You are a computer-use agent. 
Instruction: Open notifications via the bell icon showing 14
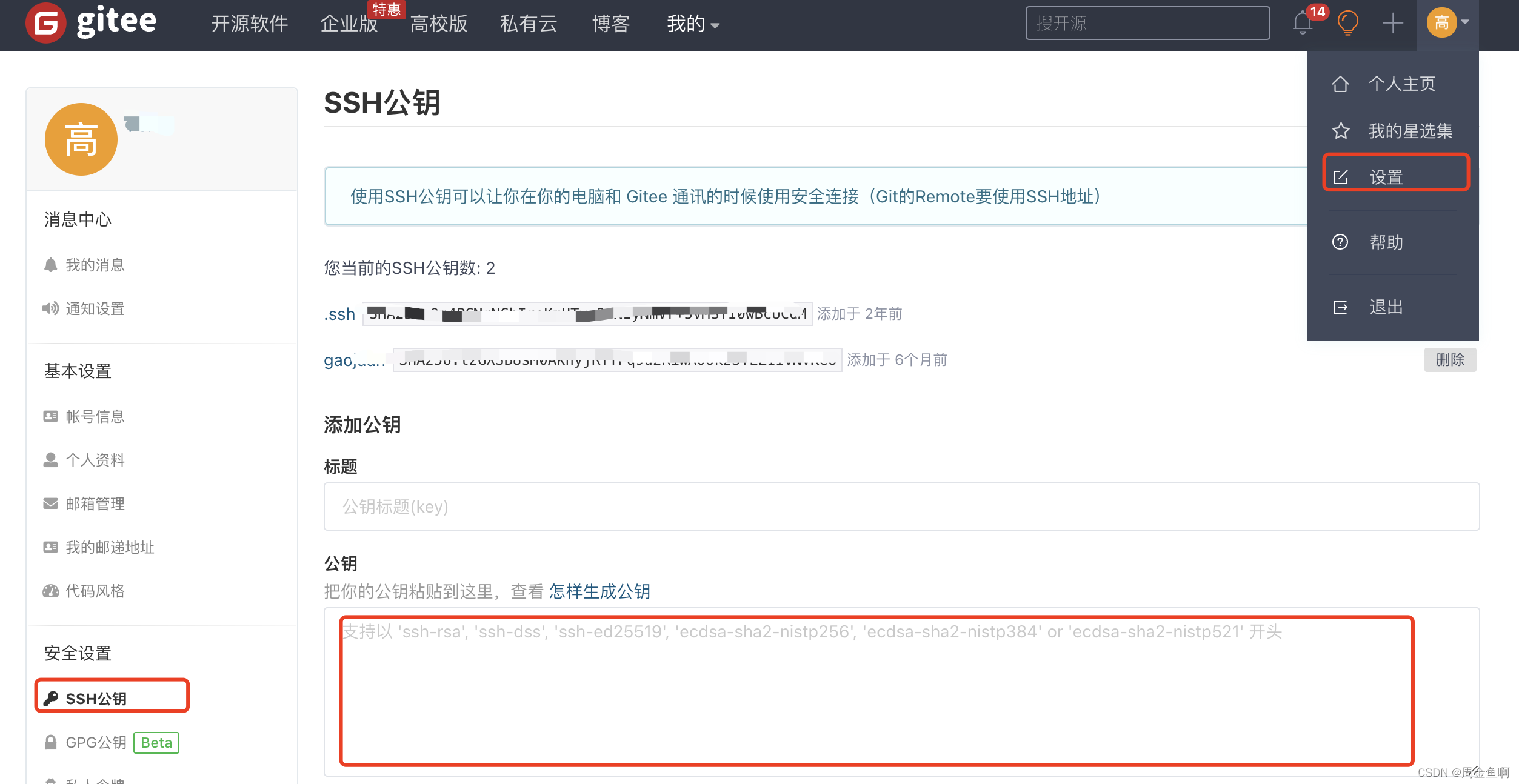(x=1301, y=23)
